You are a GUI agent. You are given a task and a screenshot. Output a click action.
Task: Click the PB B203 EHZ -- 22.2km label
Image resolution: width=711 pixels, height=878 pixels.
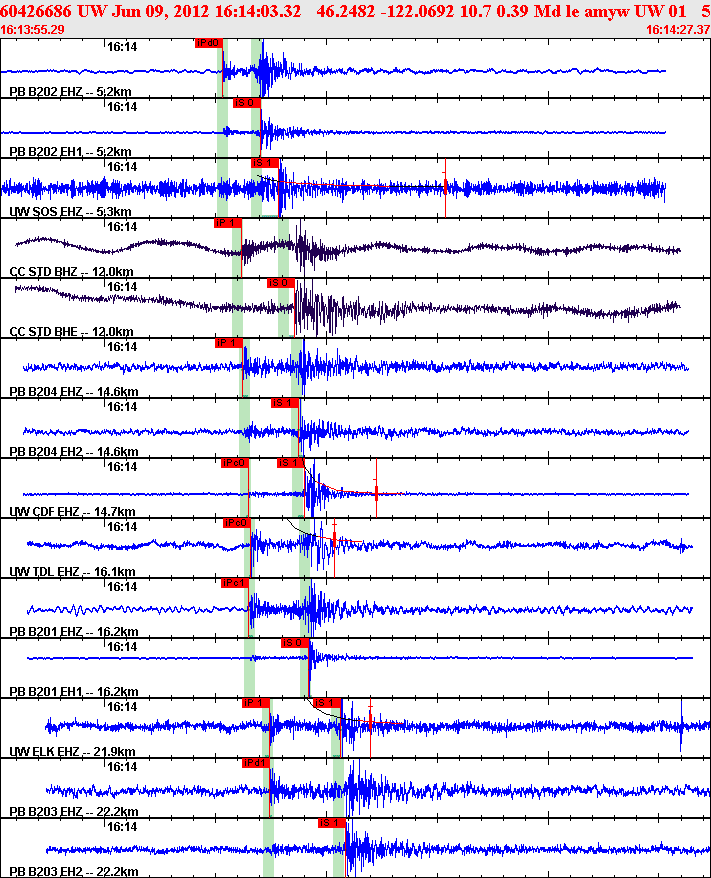[x=74, y=811]
